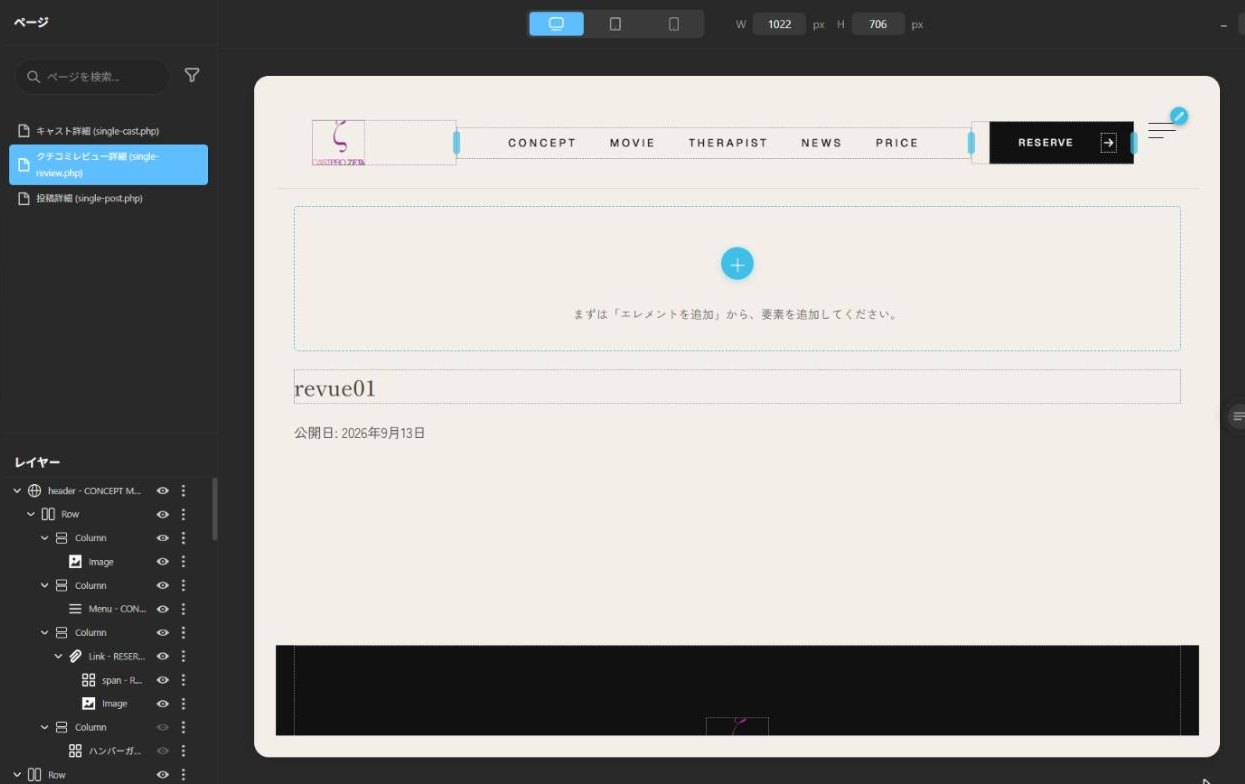The image size is (1245, 784).
Task: Click the hamburger menu lines in the canvas header
Action: coord(1162,131)
